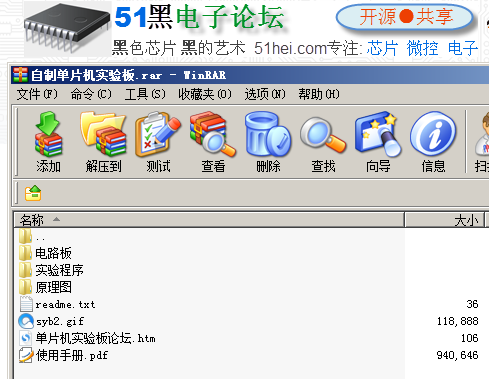This screenshot has width=489, height=379.
Task: Click the size value 36
Action: pyautogui.click(x=472, y=304)
